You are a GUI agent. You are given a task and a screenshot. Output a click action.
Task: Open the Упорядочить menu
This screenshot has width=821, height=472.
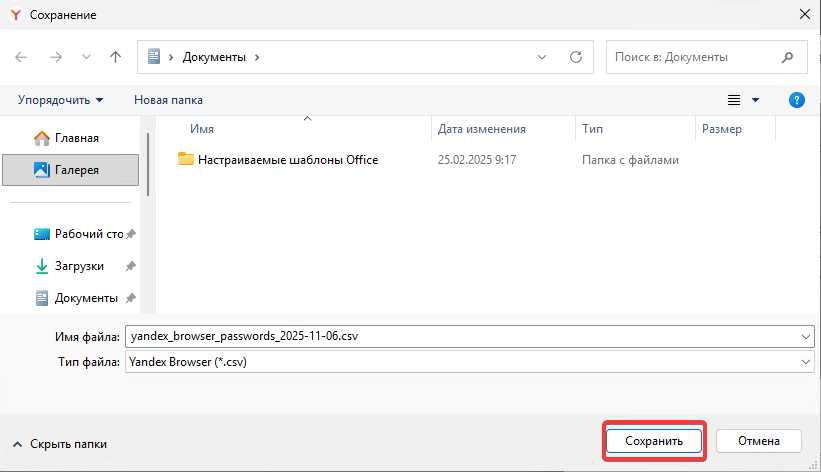click(60, 100)
